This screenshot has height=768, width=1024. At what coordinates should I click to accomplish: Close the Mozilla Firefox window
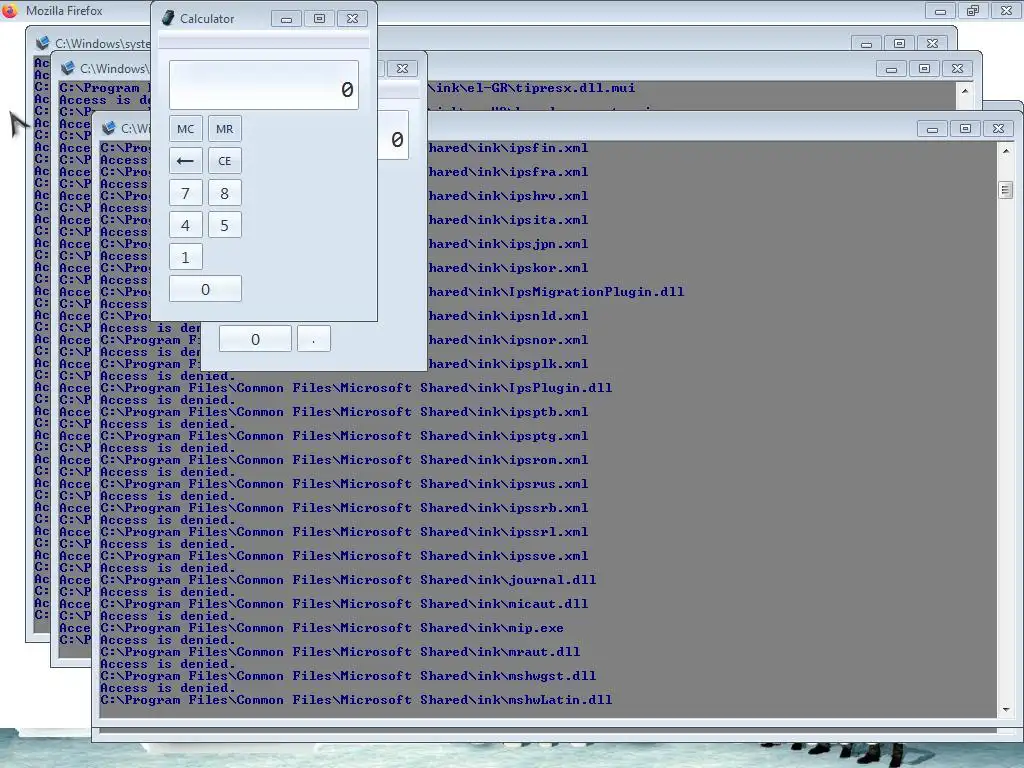pyautogui.click(x=1006, y=11)
